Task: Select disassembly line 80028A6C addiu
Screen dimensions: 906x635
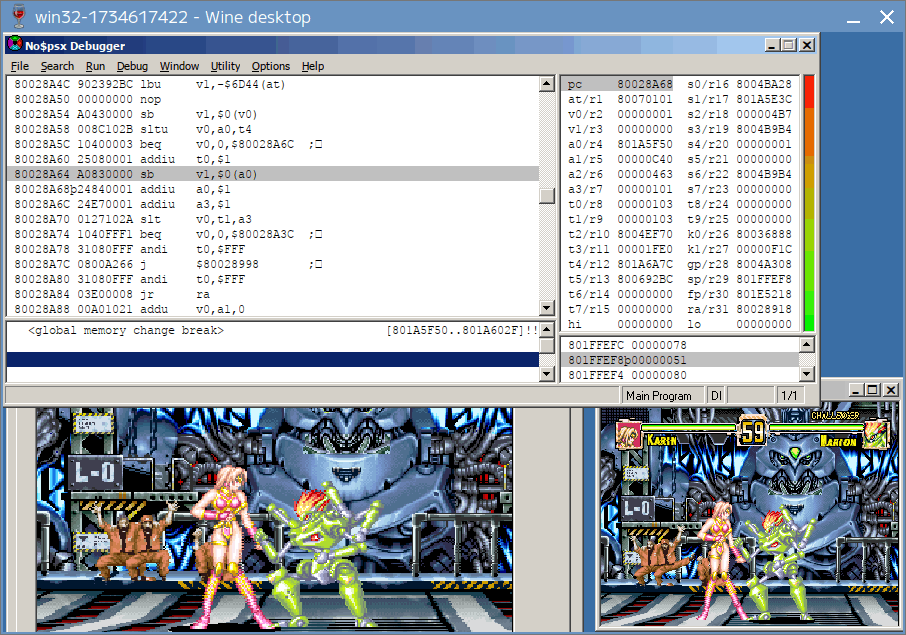Action: pos(273,204)
